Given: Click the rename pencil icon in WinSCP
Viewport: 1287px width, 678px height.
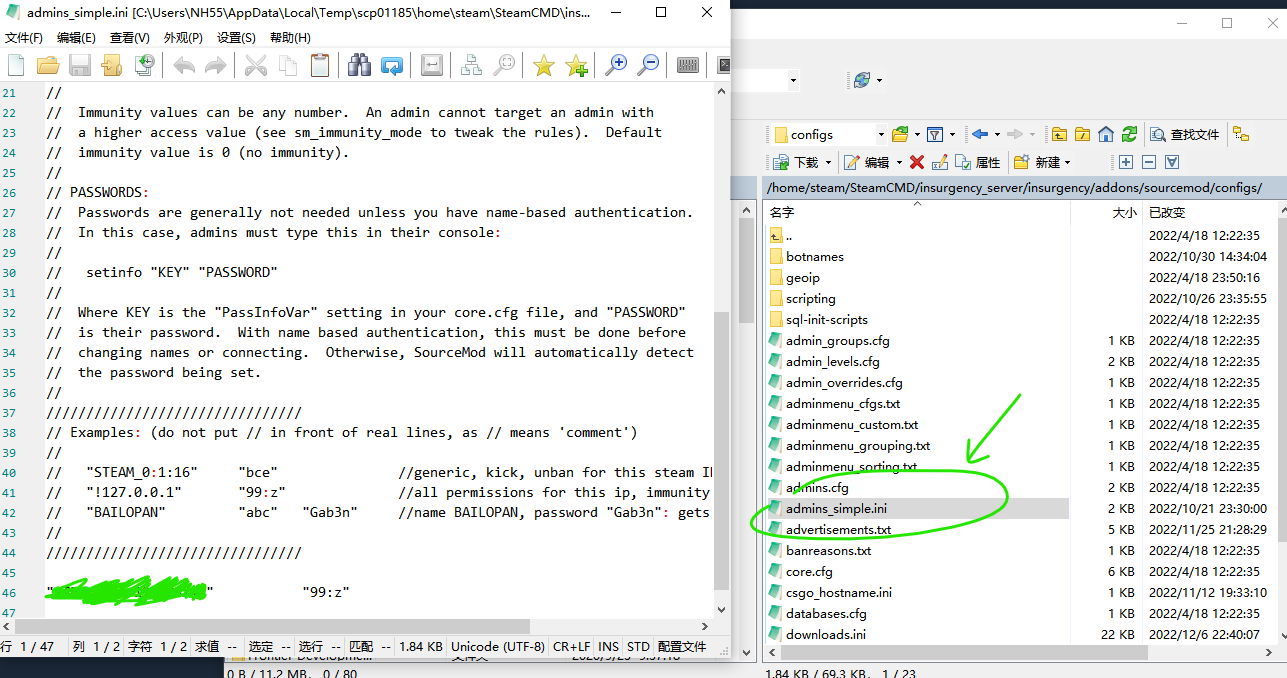Looking at the screenshot, I should [x=940, y=162].
